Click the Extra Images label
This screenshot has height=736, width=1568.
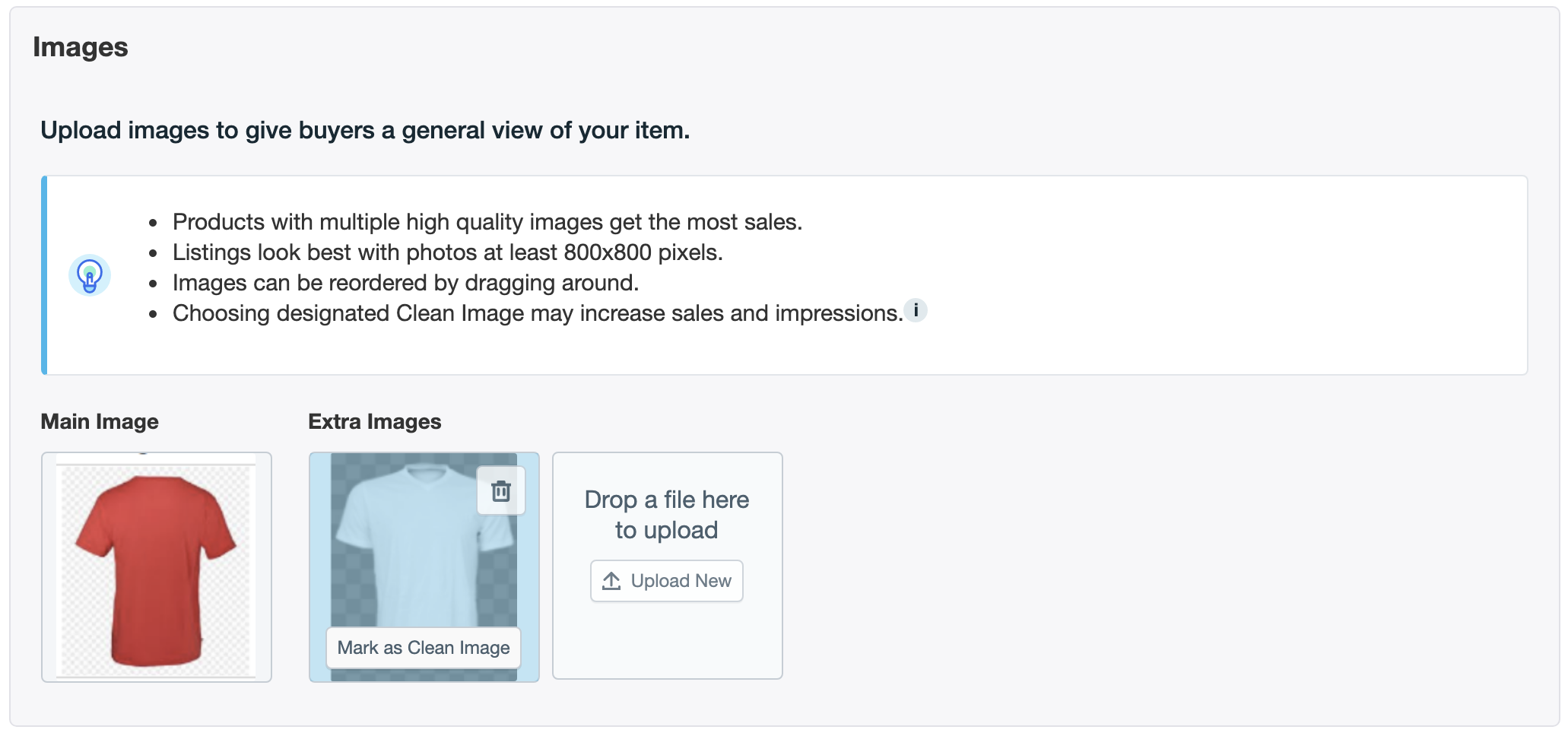374,421
